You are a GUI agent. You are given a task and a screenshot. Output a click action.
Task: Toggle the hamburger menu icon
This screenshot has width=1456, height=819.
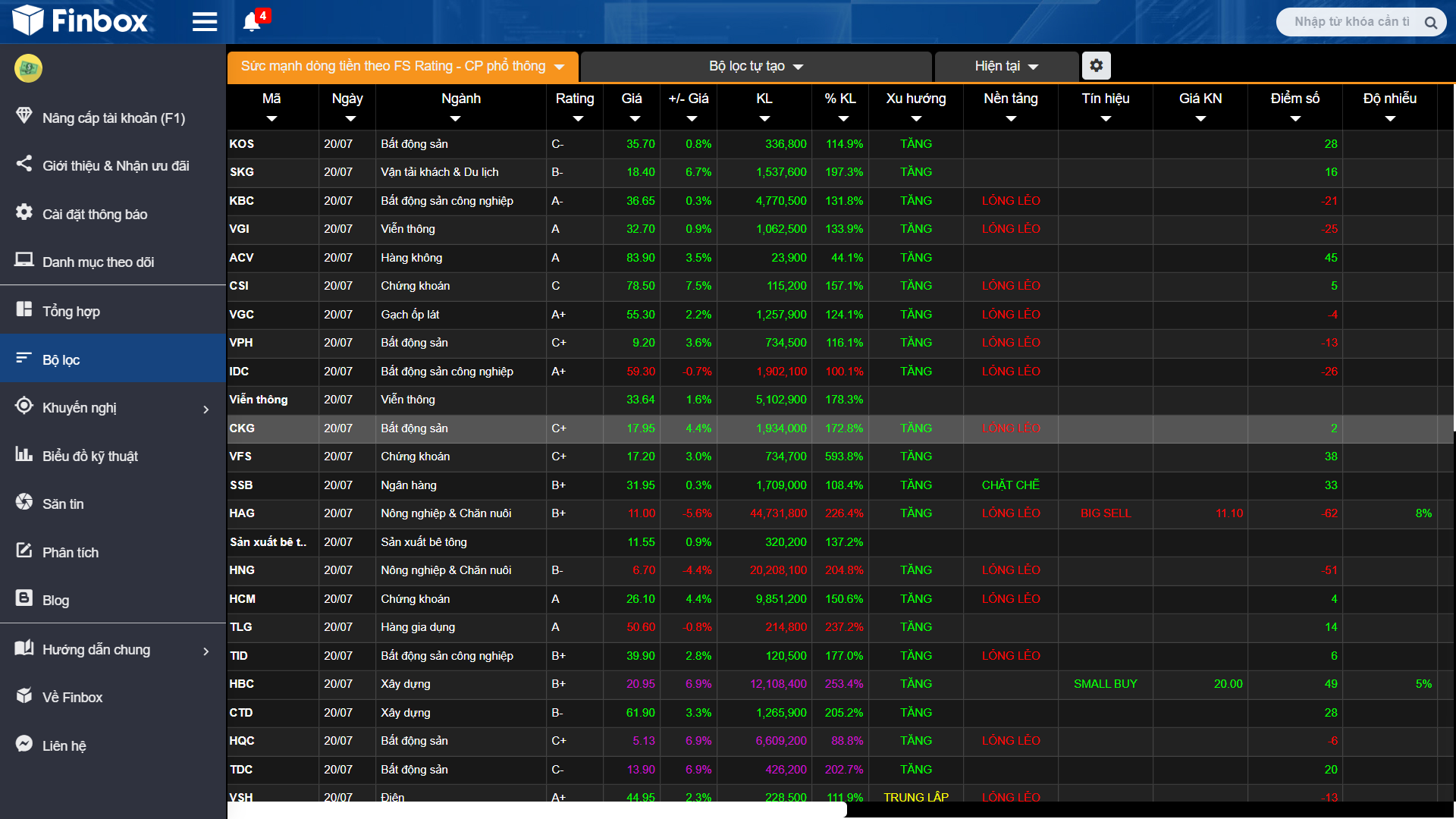click(205, 22)
